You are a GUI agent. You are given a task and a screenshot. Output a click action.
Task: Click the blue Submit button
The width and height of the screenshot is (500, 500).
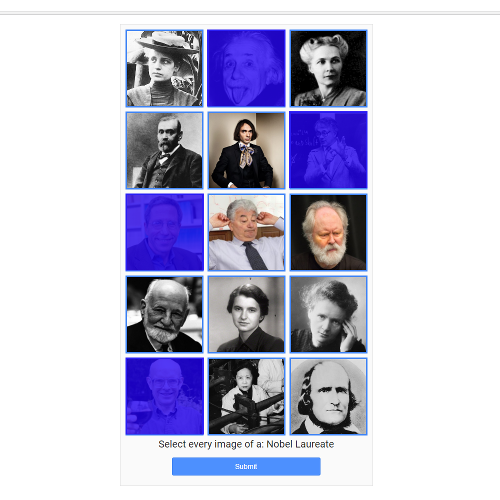click(x=246, y=466)
